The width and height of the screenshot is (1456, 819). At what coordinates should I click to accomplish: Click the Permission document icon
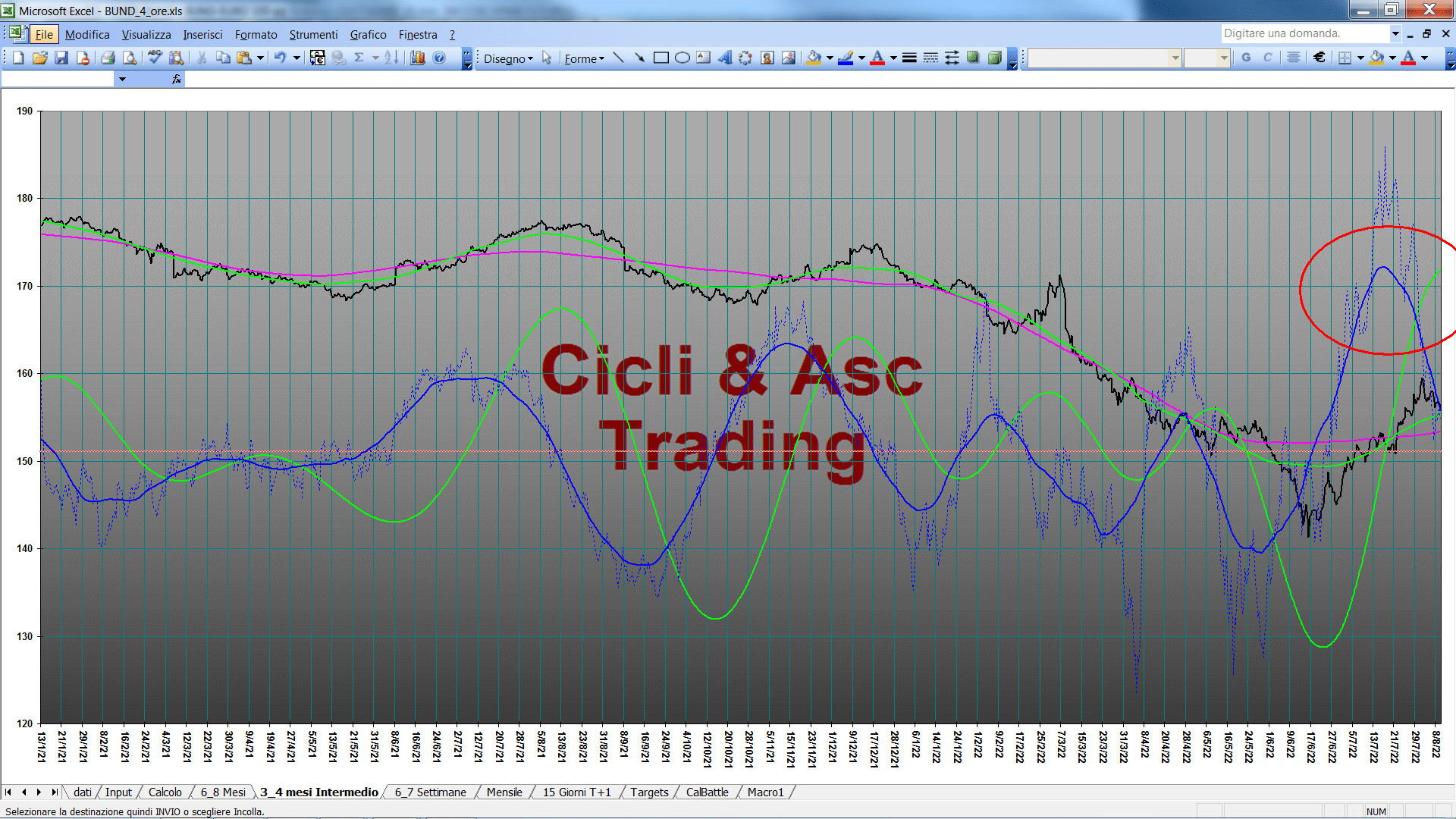point(83,58)
